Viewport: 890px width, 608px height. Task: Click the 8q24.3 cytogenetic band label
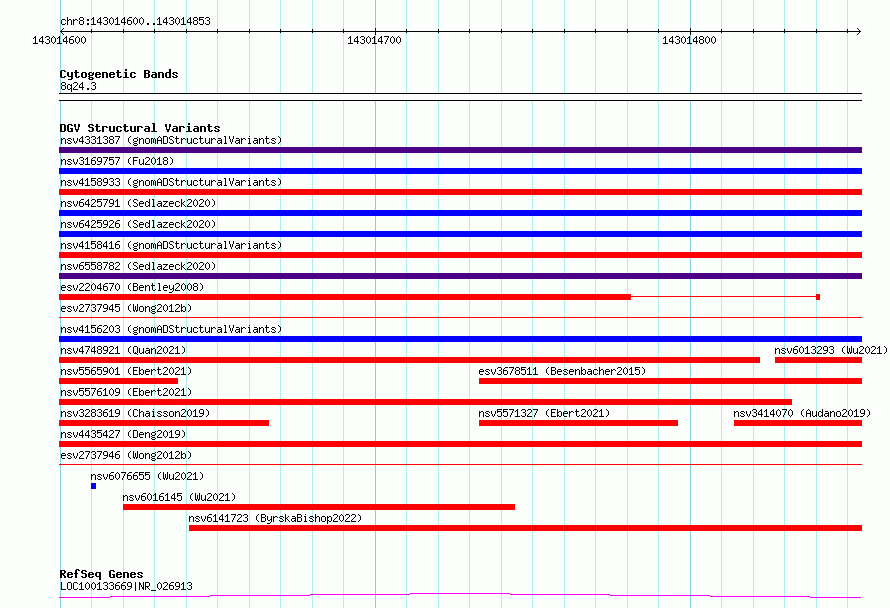pos(78,86)
